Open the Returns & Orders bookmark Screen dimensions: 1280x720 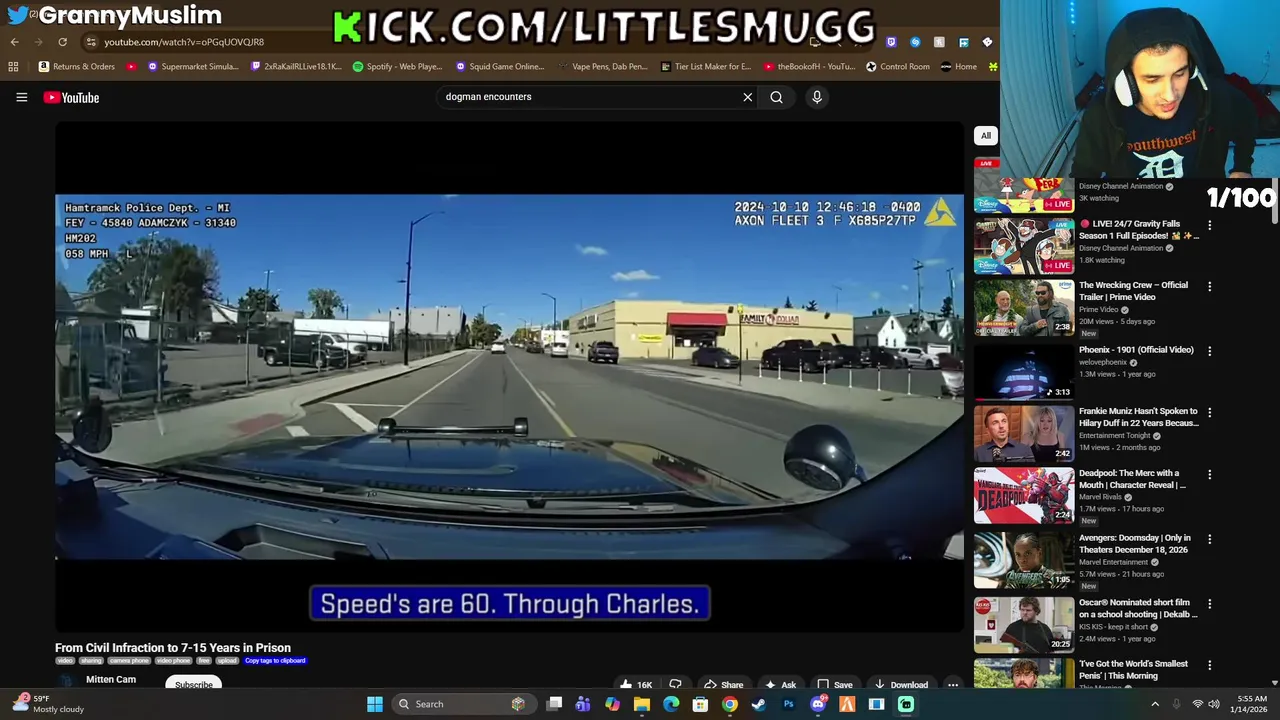coord(77,66)
